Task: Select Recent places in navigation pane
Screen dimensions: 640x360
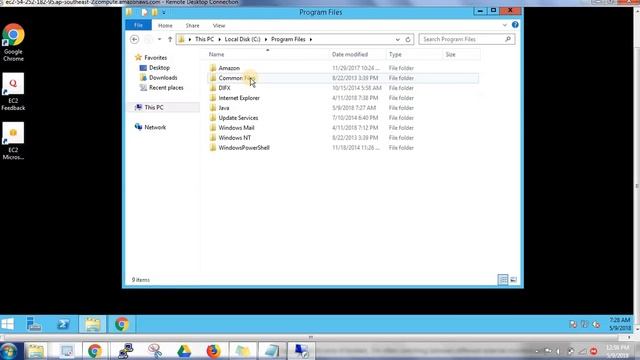Action: [166, 88]
